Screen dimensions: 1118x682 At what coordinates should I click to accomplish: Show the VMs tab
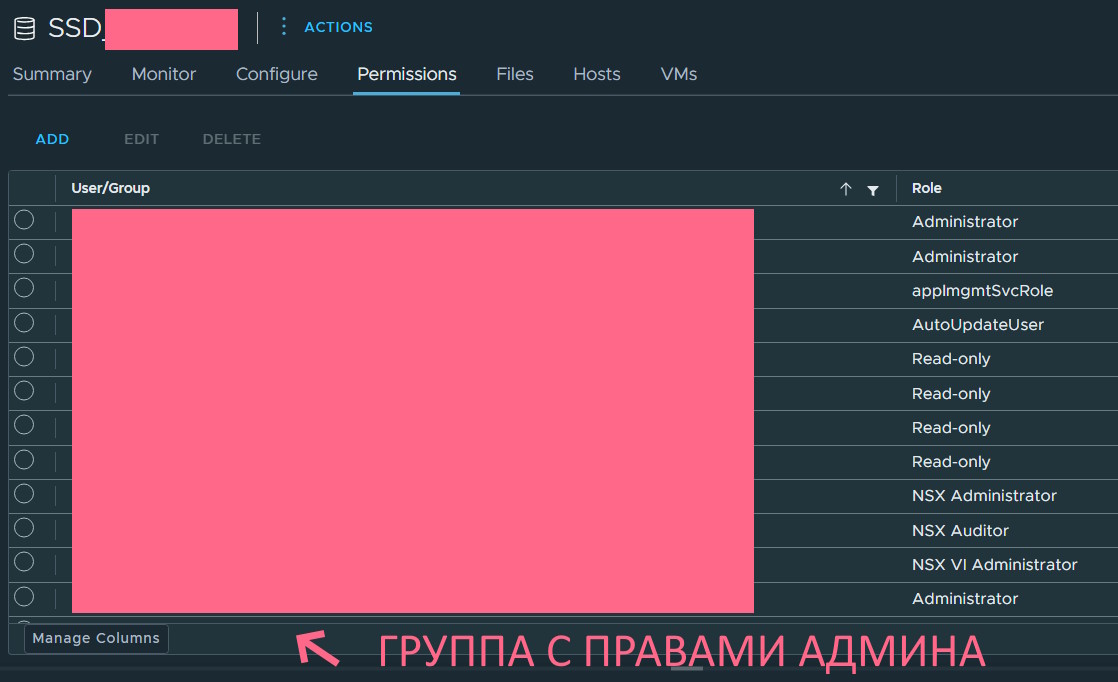(679, 74)
